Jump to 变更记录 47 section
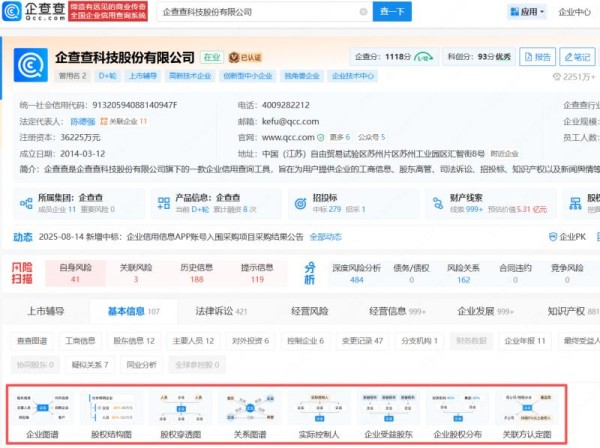This screenshot has width=600, height=448. click(x=362, y=340)
